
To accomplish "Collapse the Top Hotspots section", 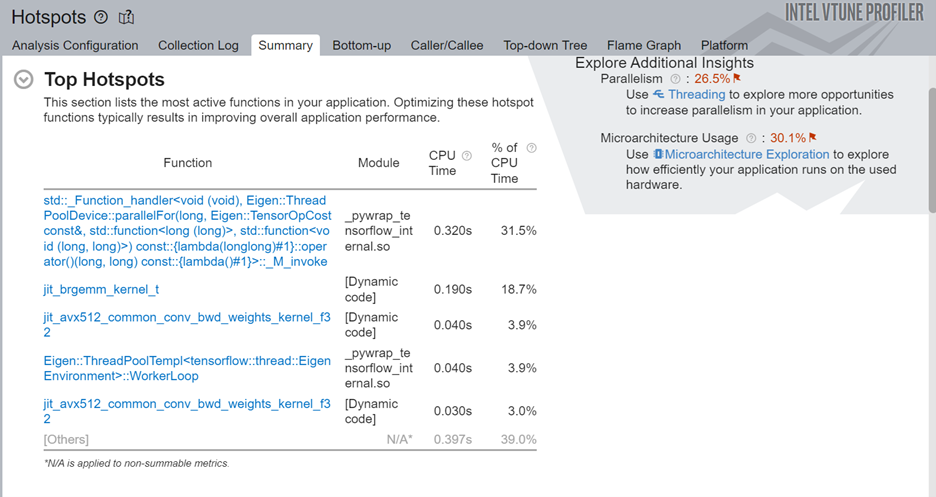I will tap(24, 80).
